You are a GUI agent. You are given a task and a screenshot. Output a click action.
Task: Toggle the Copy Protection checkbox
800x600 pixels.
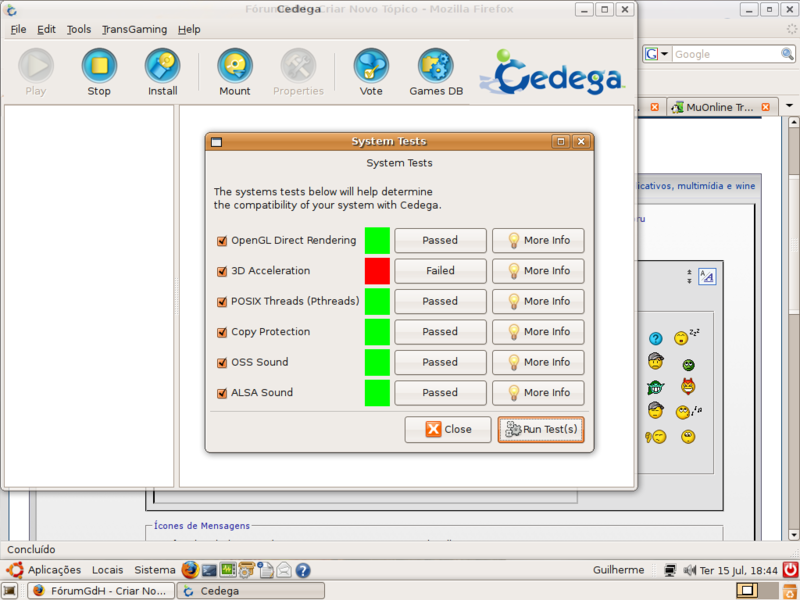[x=222, y=332]
